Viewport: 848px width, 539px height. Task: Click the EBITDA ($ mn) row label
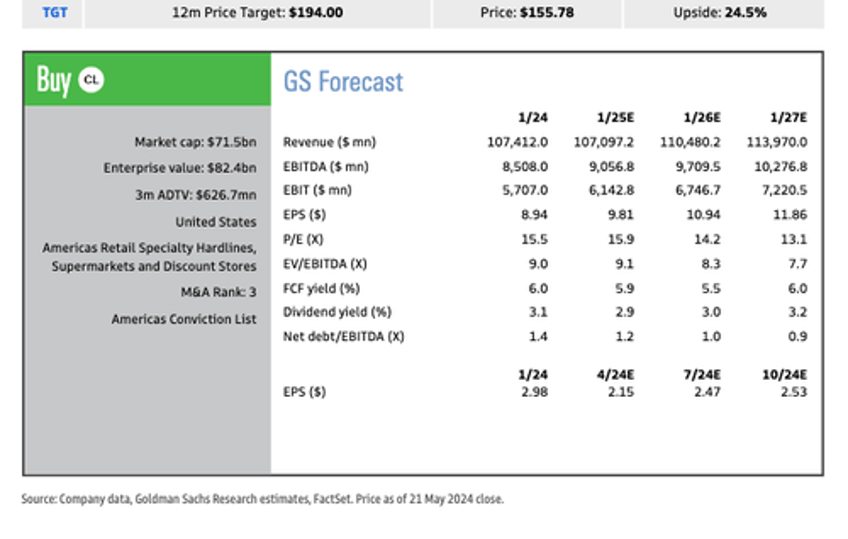326,166
